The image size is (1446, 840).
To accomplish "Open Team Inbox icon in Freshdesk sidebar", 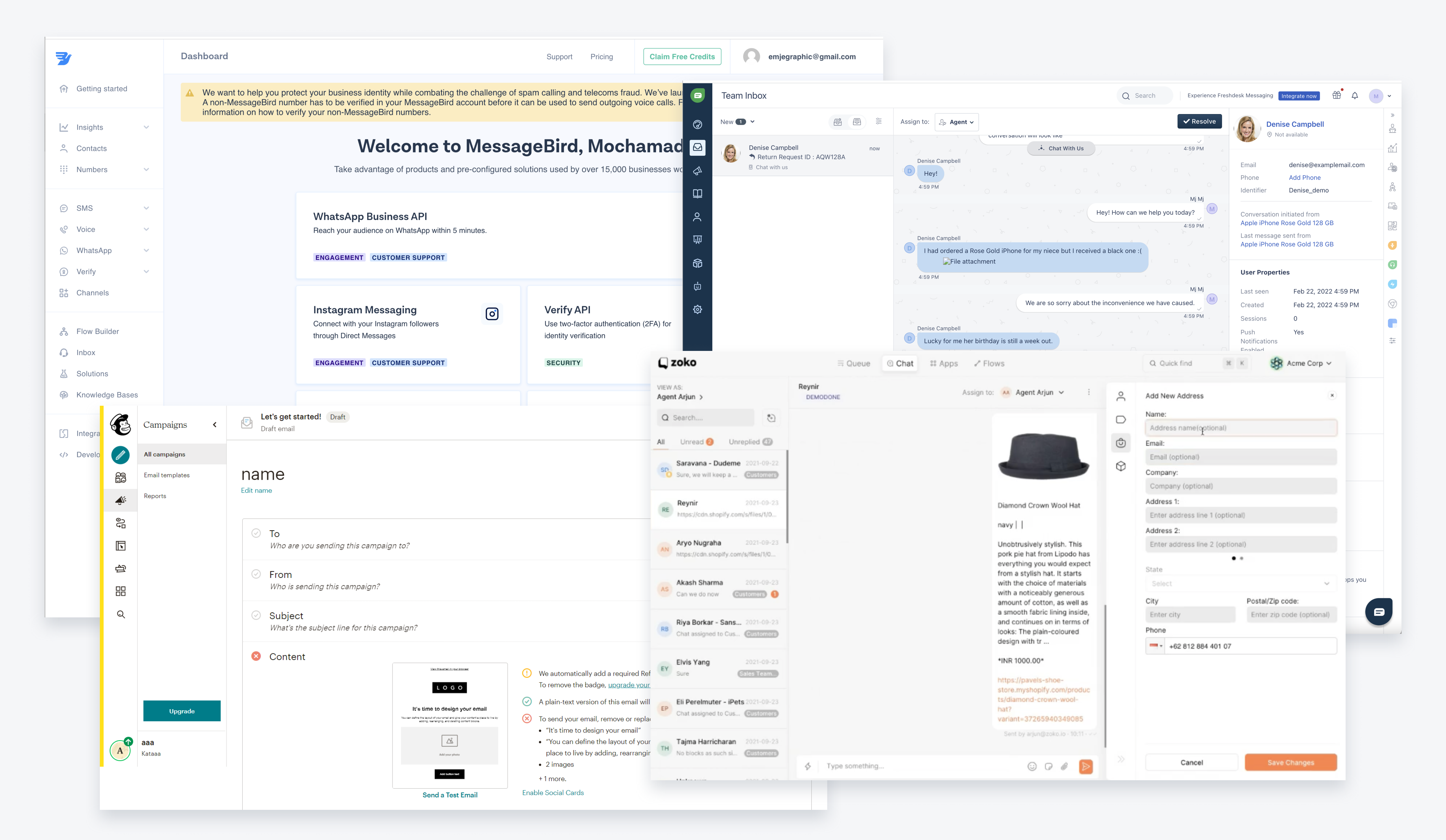I will 697,147.
